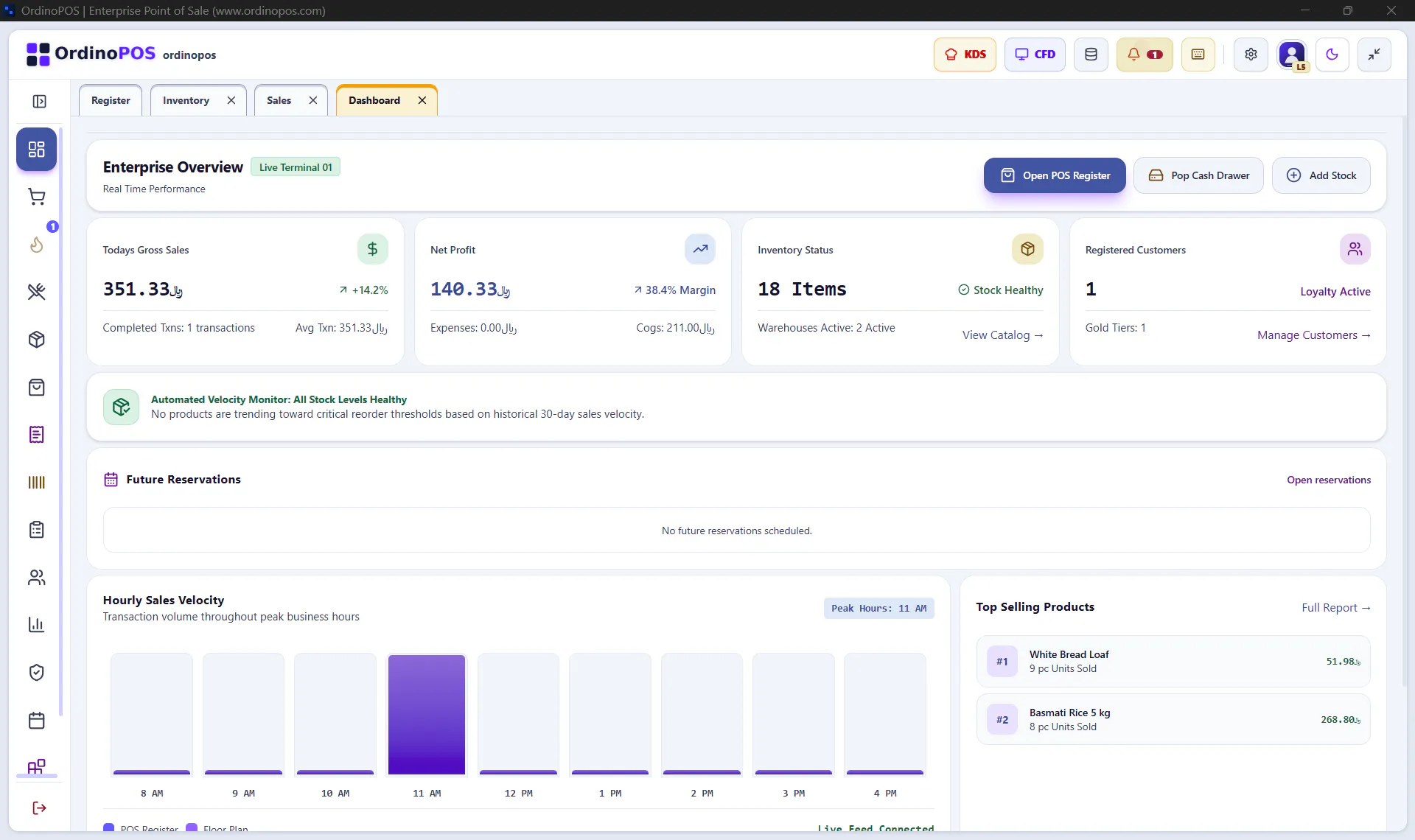Open the bar chart reports sidebar icon
Viewport: 1415px width, 840px height.
pyautogui.click(x=36, y=625)
